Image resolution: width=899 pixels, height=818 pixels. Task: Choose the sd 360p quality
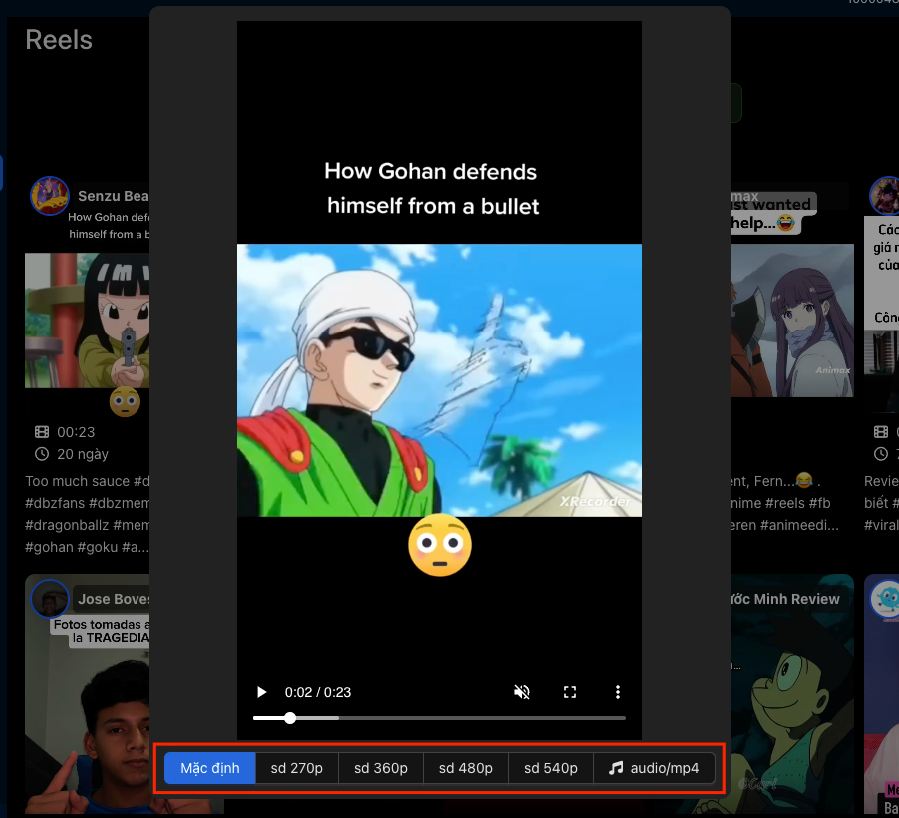[x=381, y=768]
